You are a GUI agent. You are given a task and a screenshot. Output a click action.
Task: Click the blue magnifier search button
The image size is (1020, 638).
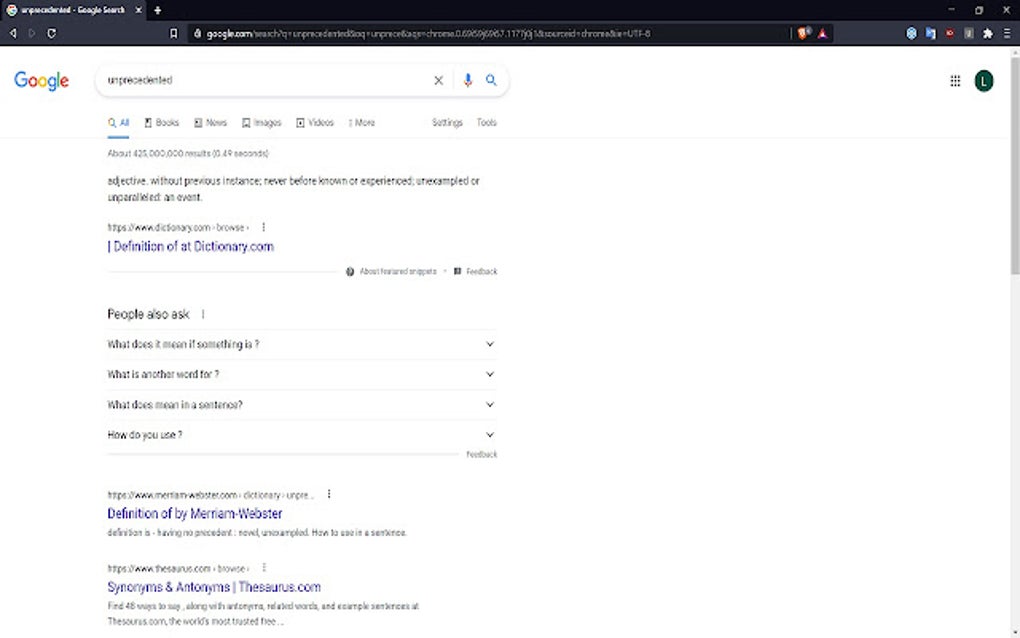491,80
